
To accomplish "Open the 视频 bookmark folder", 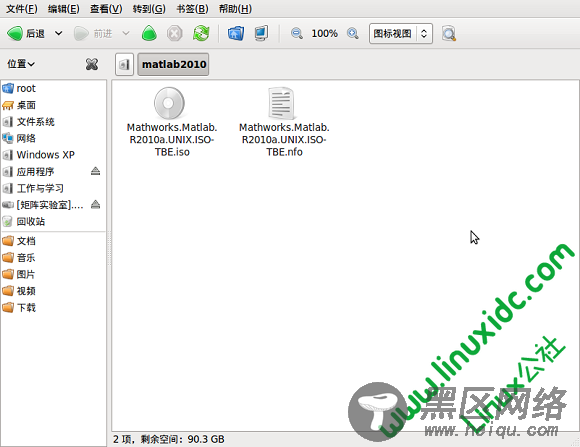I will [53, 291].
